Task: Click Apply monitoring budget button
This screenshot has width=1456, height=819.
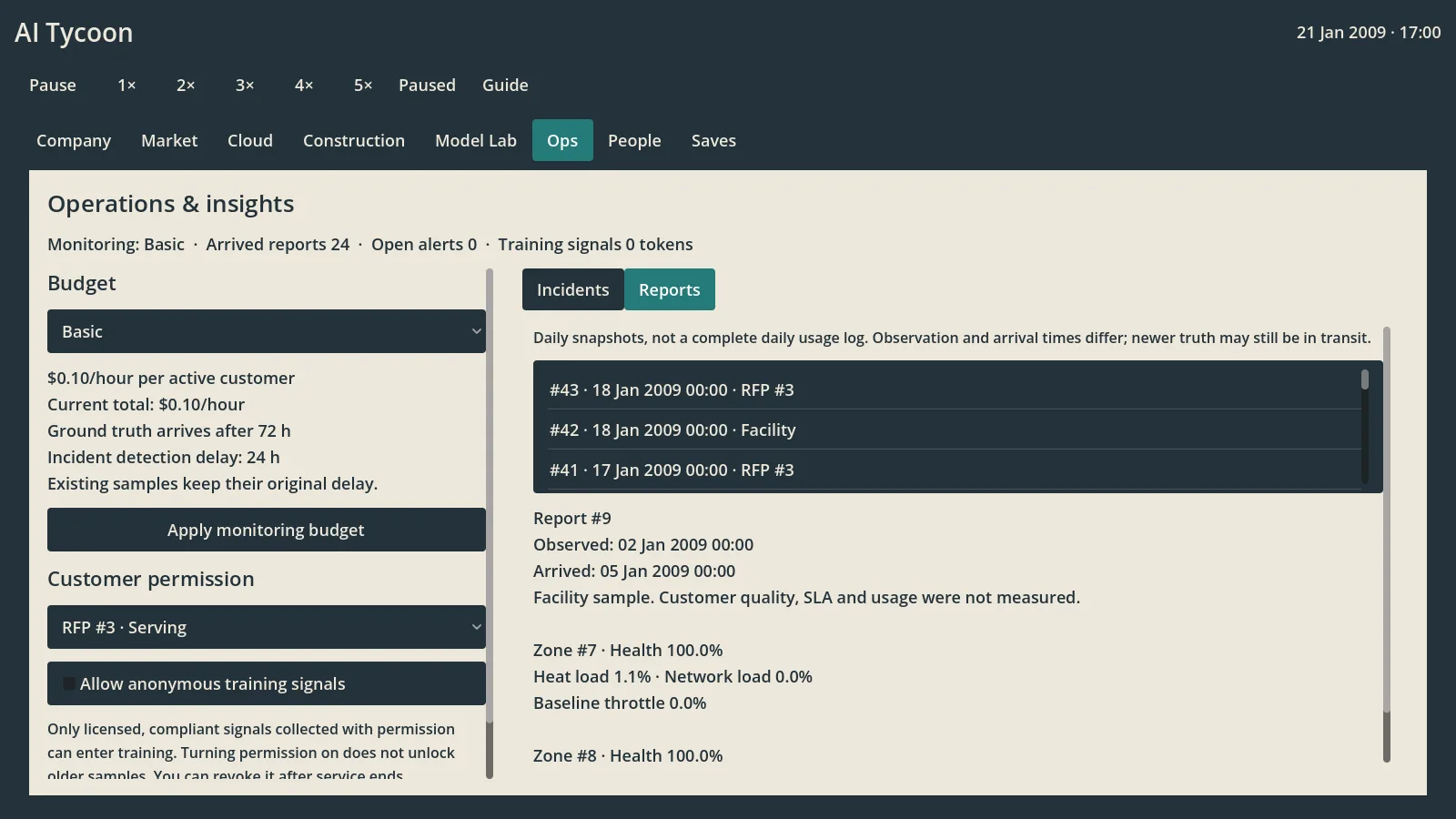Action: (x=267, y=530)
